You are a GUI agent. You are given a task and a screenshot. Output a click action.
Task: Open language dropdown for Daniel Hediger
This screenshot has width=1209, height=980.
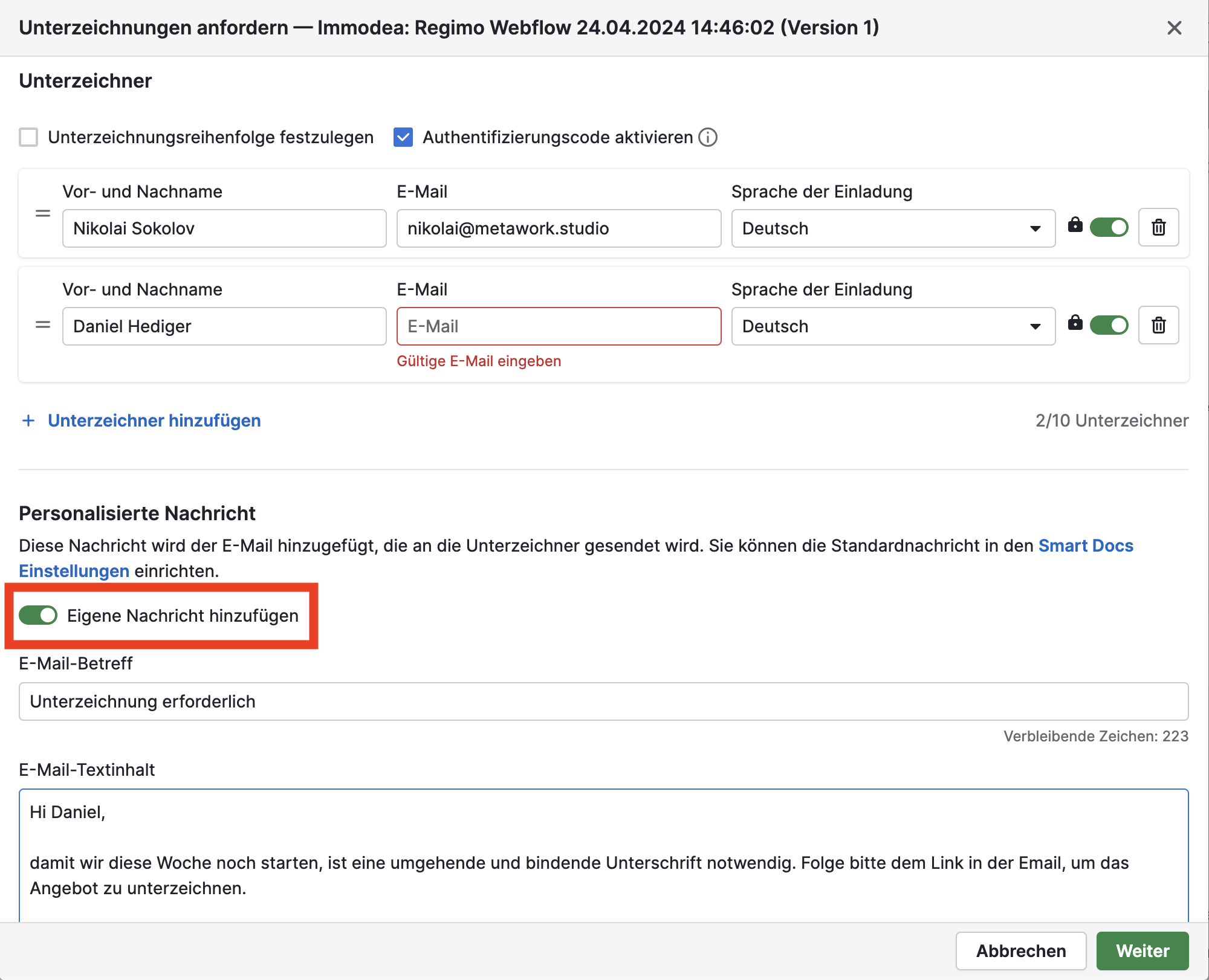(893, 326)
